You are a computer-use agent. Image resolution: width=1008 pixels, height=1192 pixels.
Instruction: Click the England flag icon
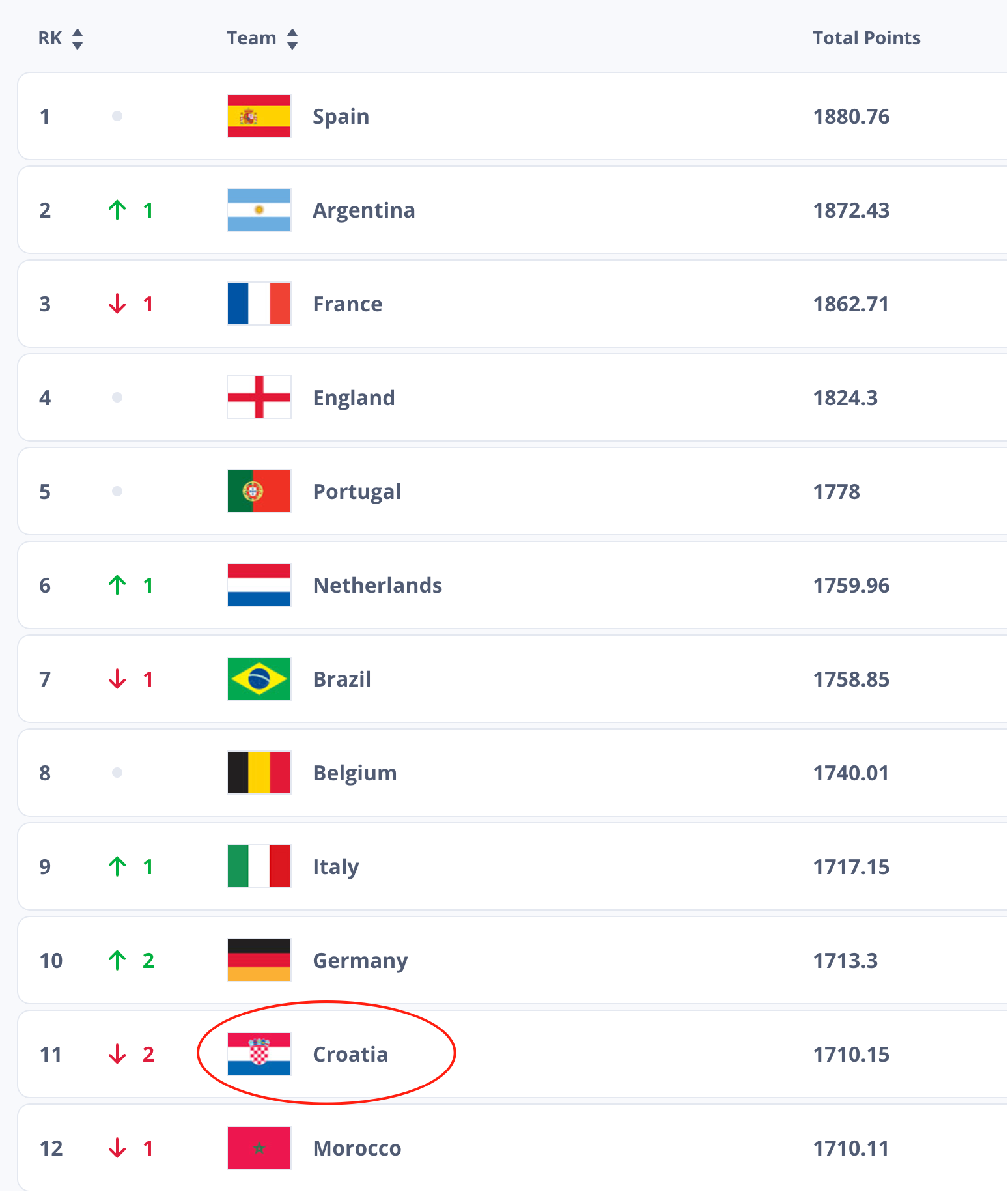[259, 397]
